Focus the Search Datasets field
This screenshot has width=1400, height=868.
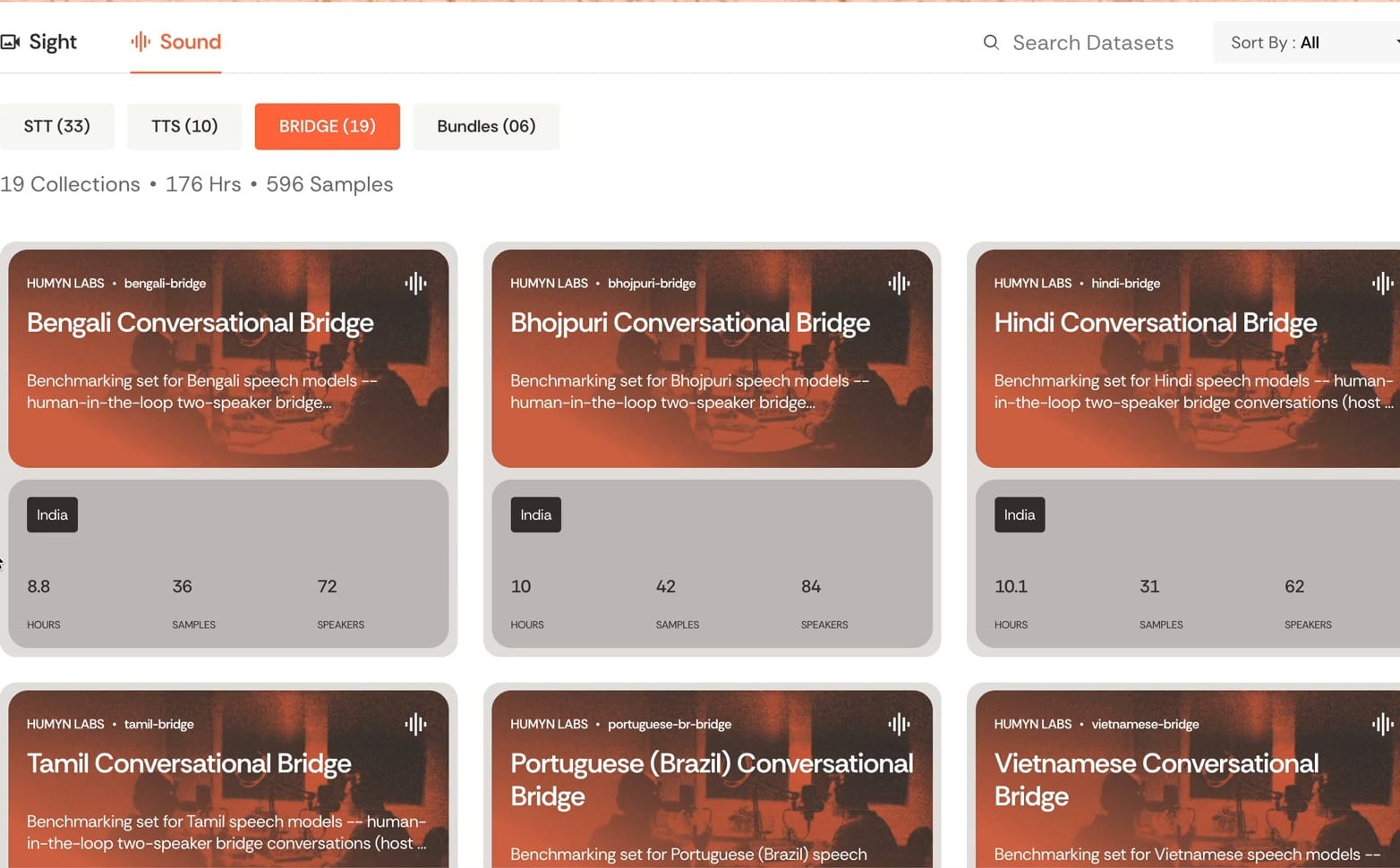(1093, 43)
